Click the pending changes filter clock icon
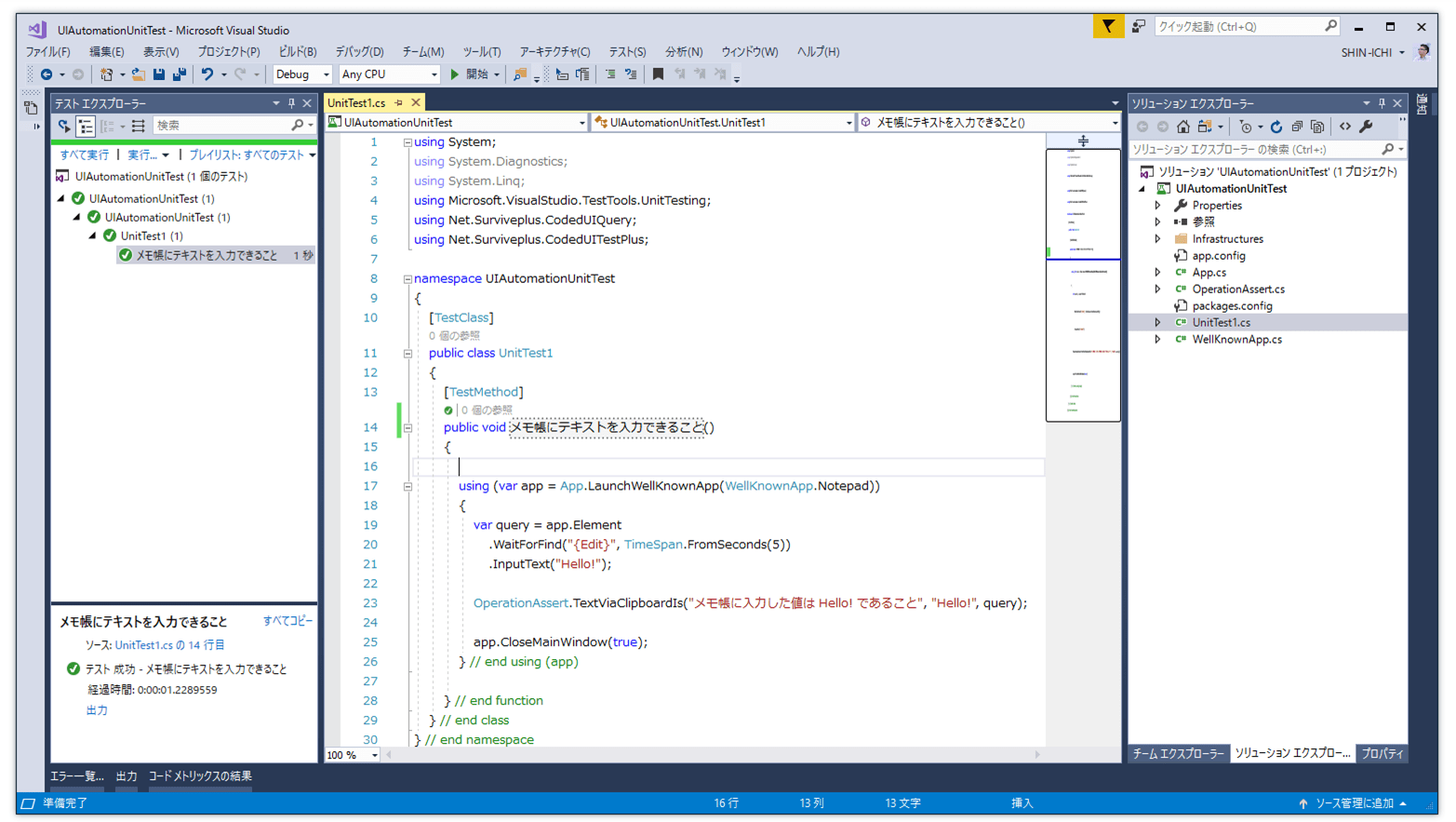 [x=1246, y=127]
